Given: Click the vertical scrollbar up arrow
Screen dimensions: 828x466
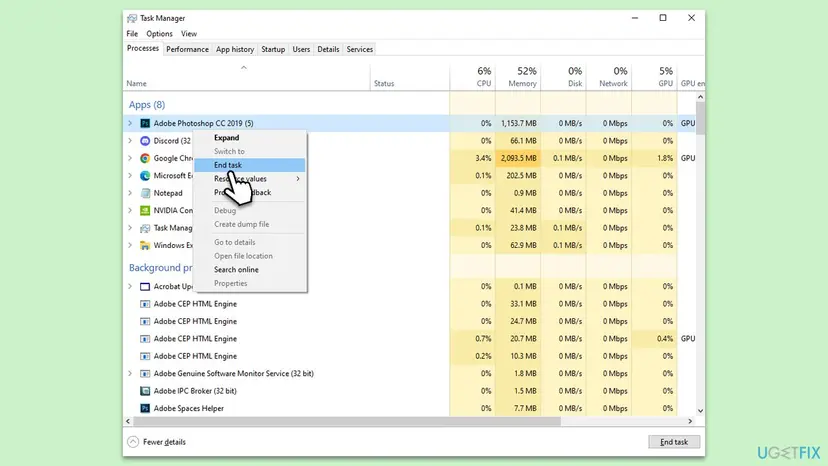Looking at the screenshot, I should 700,97.
